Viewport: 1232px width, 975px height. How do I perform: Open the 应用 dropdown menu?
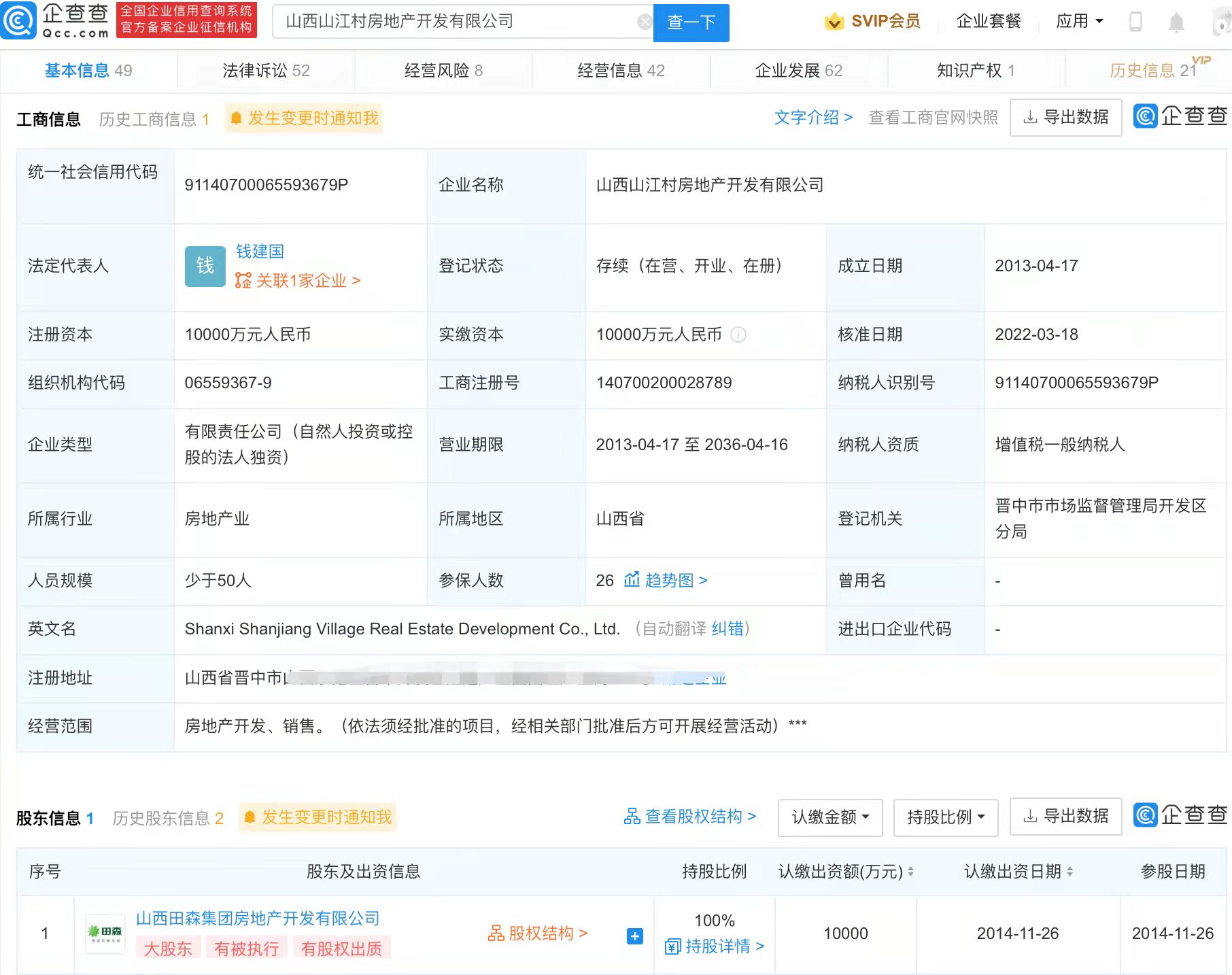tap(1080, 22)
